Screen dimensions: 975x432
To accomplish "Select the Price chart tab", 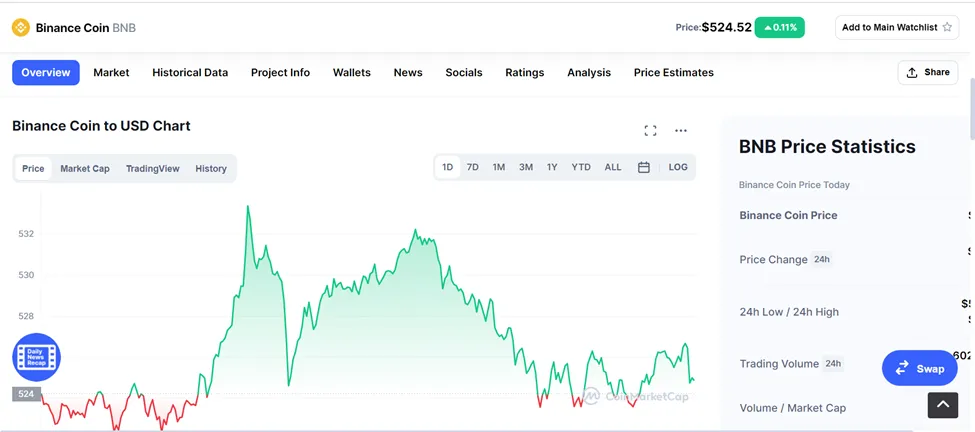I will pos(33,168).
